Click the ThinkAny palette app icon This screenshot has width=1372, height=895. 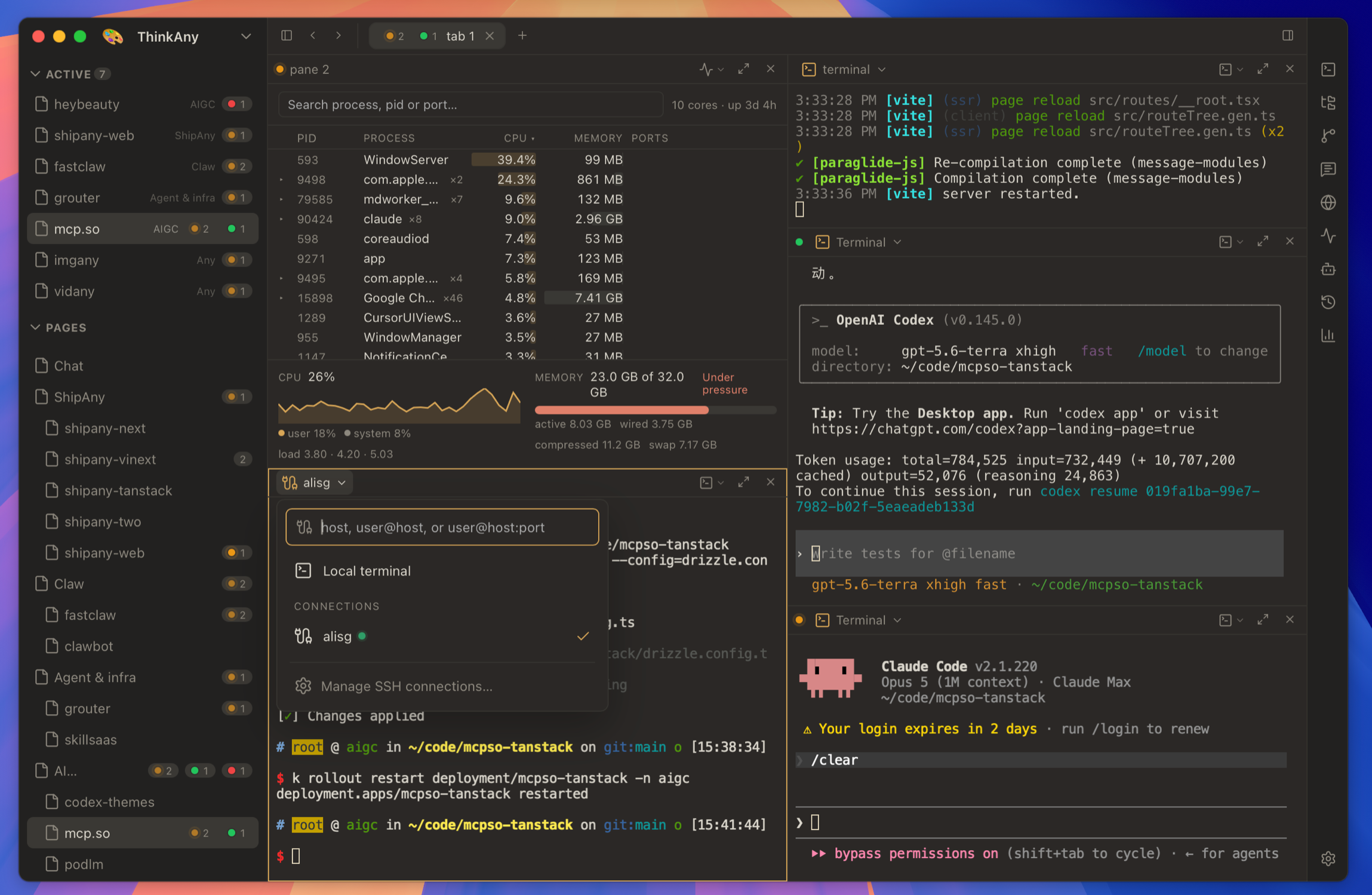click(x=113, y=36)
